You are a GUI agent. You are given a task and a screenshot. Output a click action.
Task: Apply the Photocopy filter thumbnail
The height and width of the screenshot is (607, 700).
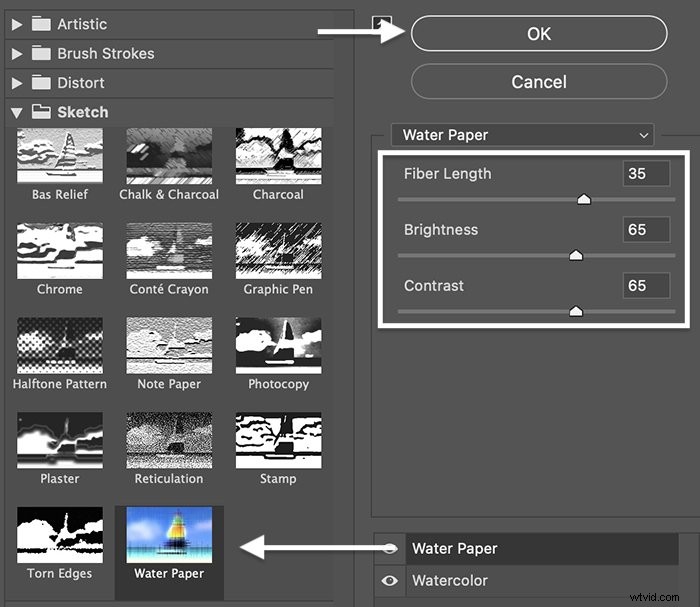(279, 345)
